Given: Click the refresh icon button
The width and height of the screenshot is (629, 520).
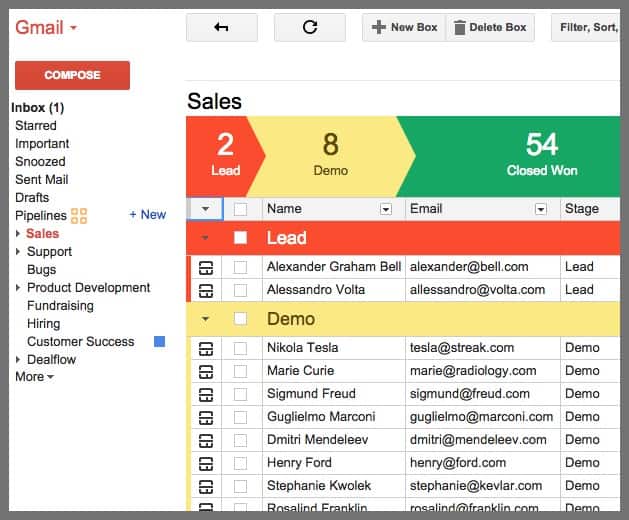Looking at the screenshot, I should [309, 28].
